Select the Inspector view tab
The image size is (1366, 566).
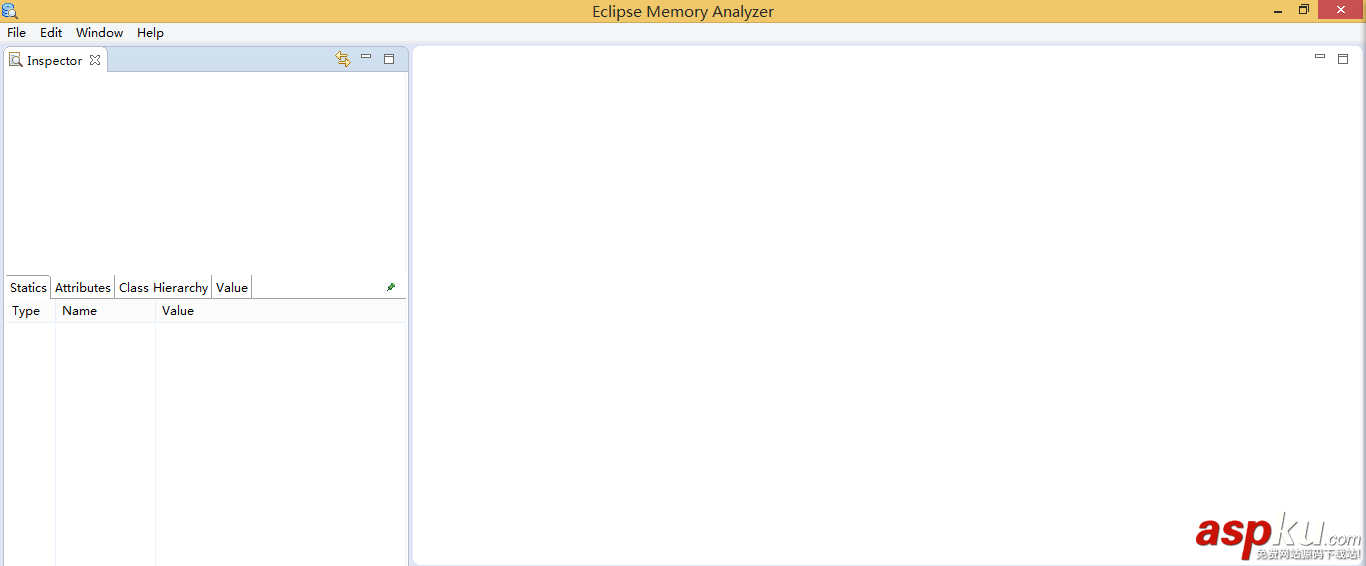click(x=55, y=60)
